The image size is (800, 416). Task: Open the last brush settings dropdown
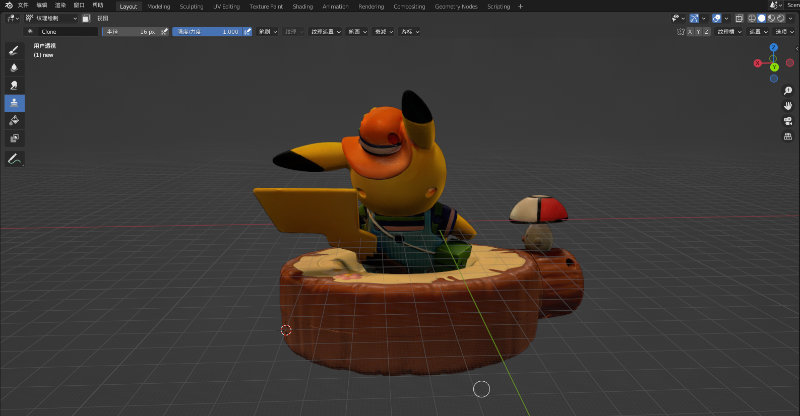pyautogui.click(x=410, y=32)
